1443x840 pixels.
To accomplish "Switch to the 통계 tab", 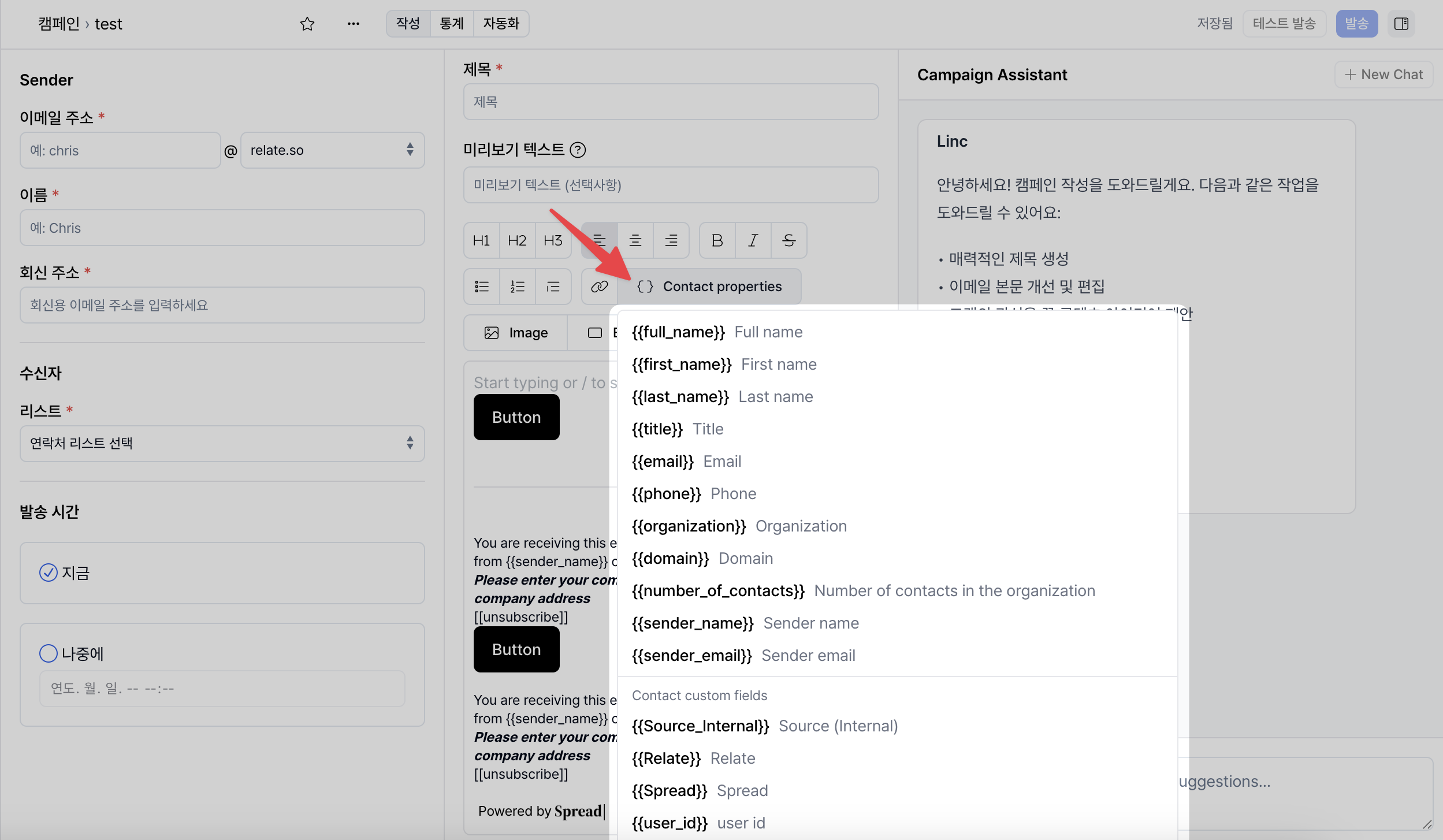I will (x=451, y=24).
